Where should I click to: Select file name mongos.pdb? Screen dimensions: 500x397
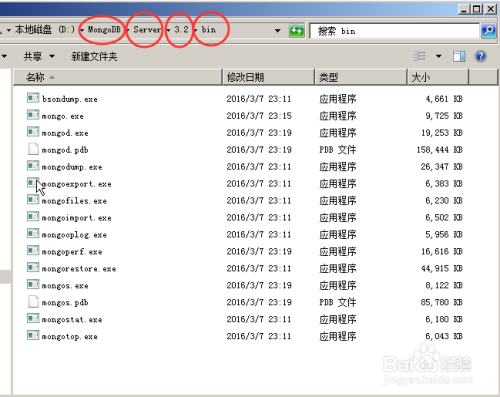point(65,303)
